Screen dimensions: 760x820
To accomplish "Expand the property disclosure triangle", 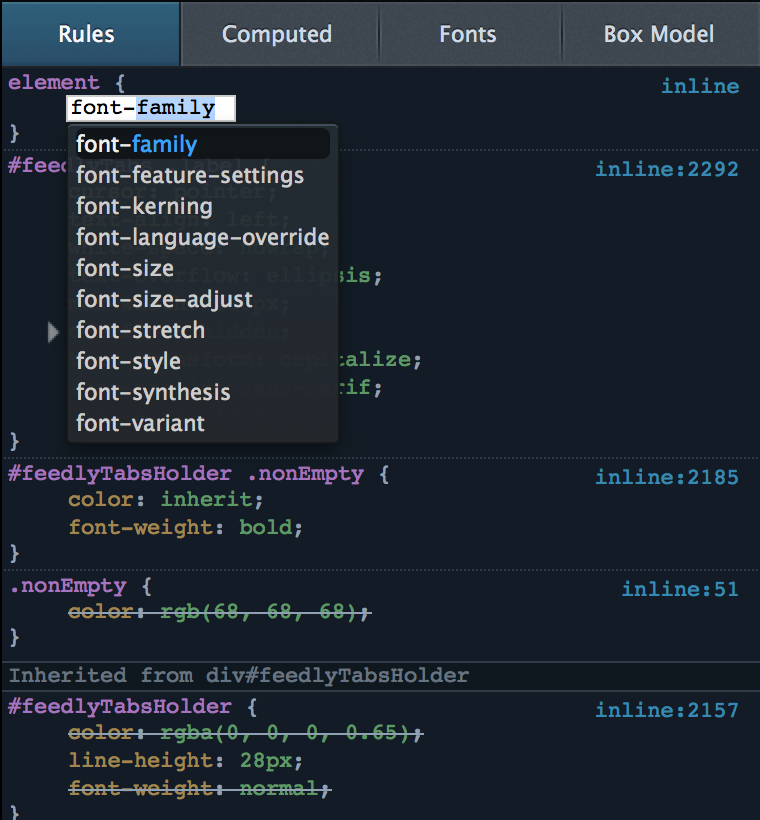I will (x=54, y=332).
